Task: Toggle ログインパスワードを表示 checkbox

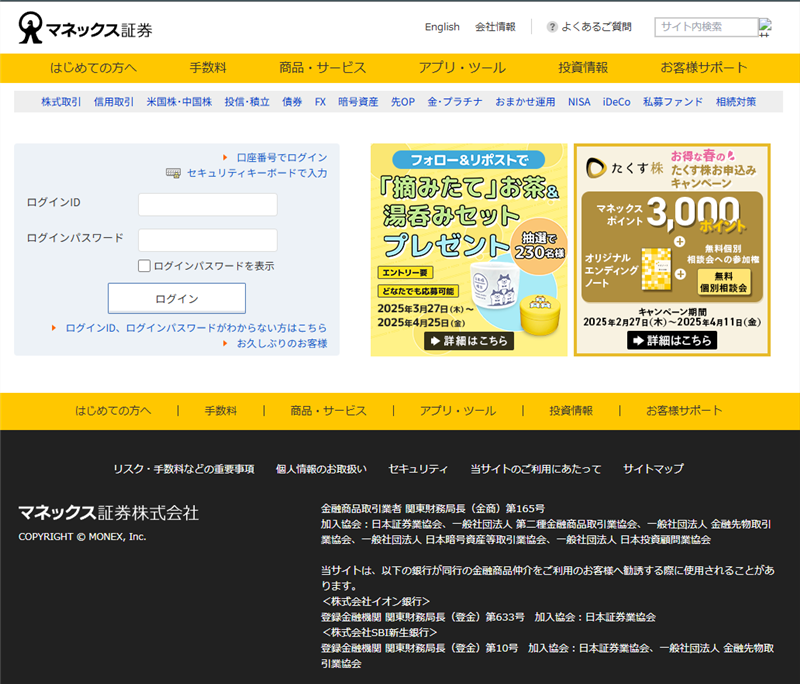Action: point(144,266)
